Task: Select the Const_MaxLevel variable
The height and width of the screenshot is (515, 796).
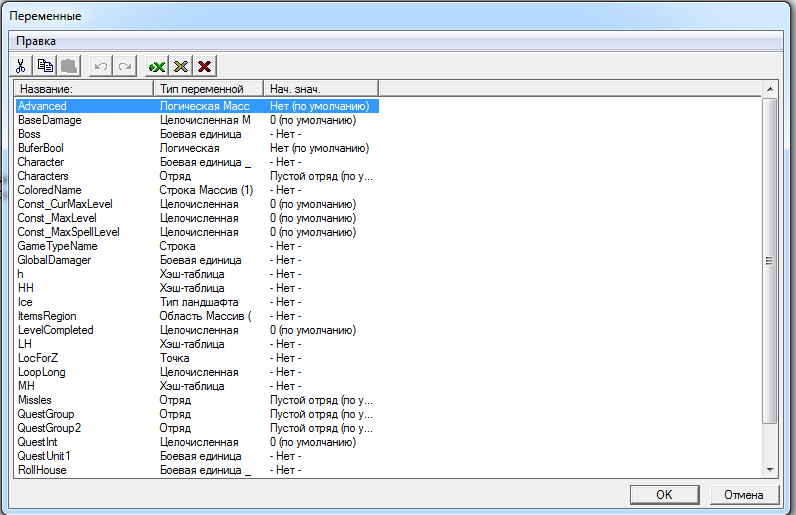Action: [x=57, y=218]
